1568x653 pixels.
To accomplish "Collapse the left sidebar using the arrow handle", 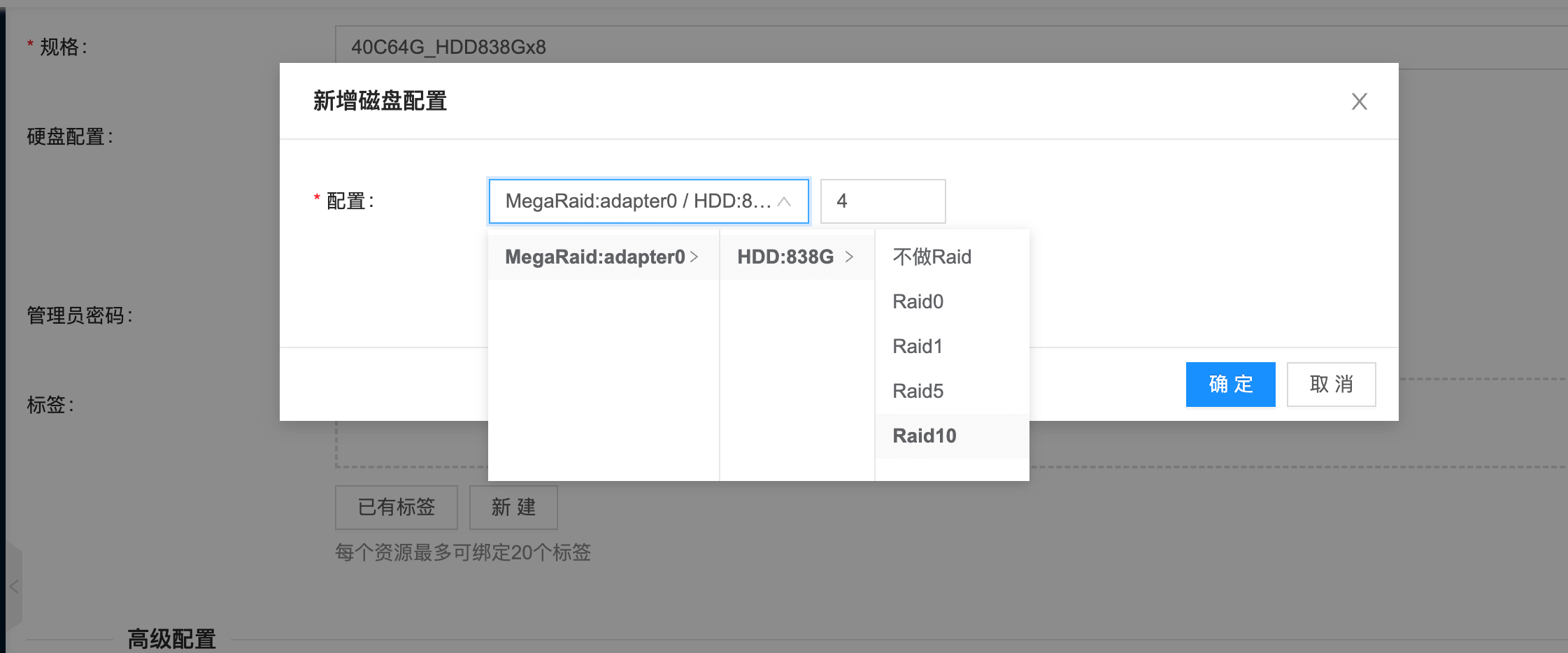I will coord(14,587).
